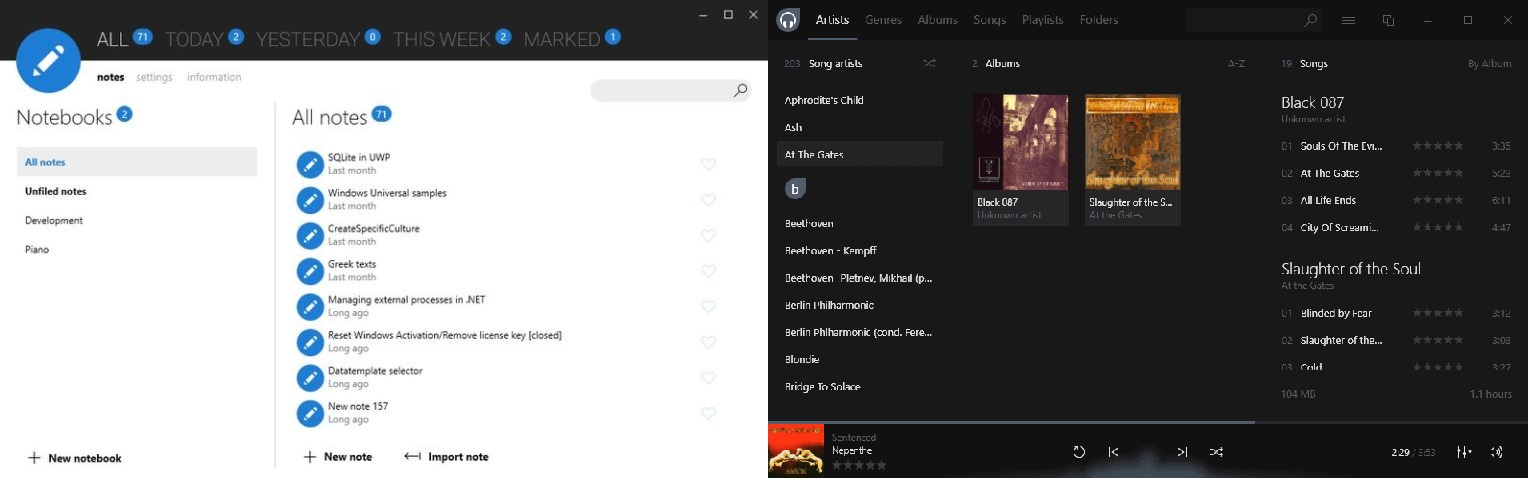This screenshot has height=478, width=1528.
Task: Click the large blue pencil logo in notes app
Action: click(48, 60)
